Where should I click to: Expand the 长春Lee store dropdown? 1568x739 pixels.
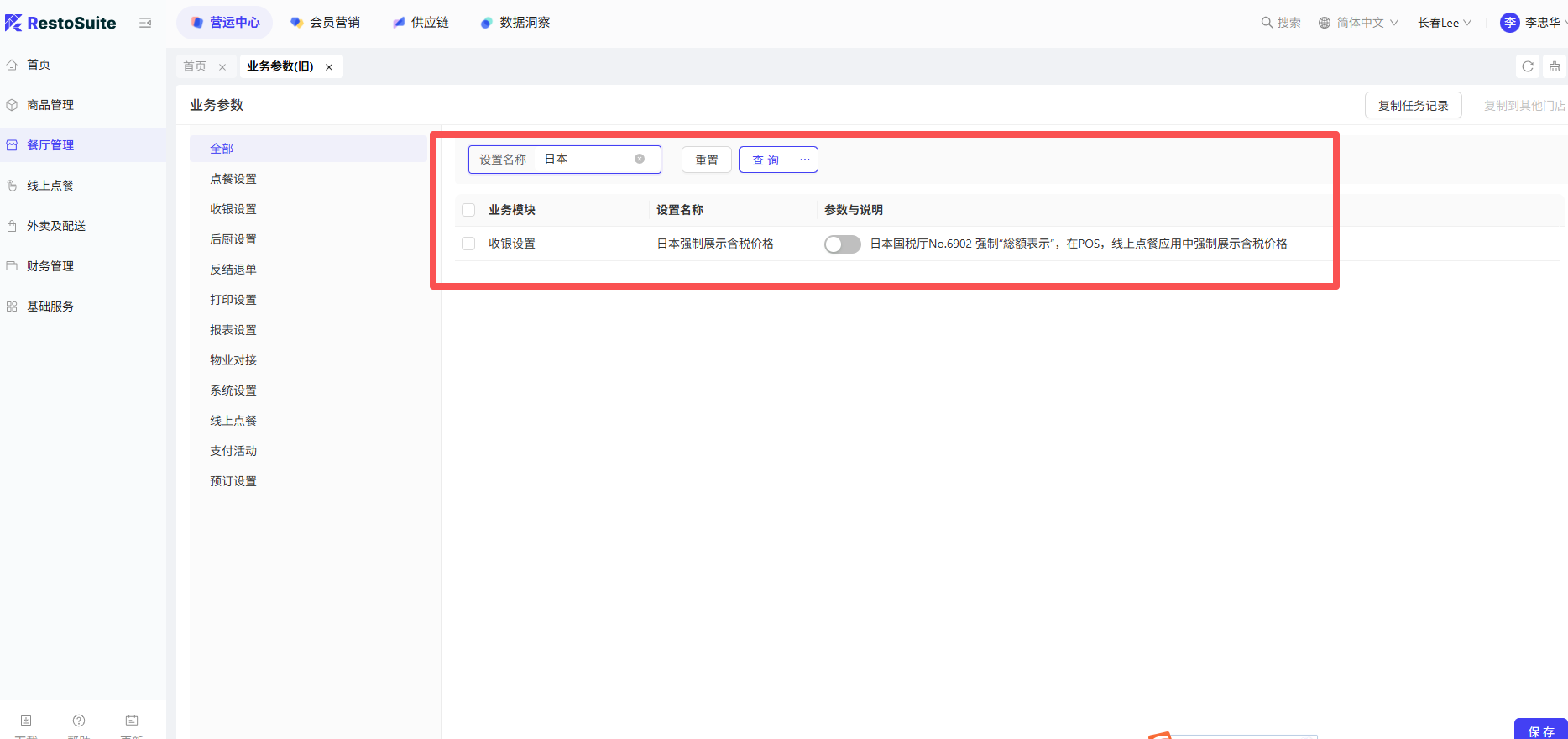point(1444,23)
